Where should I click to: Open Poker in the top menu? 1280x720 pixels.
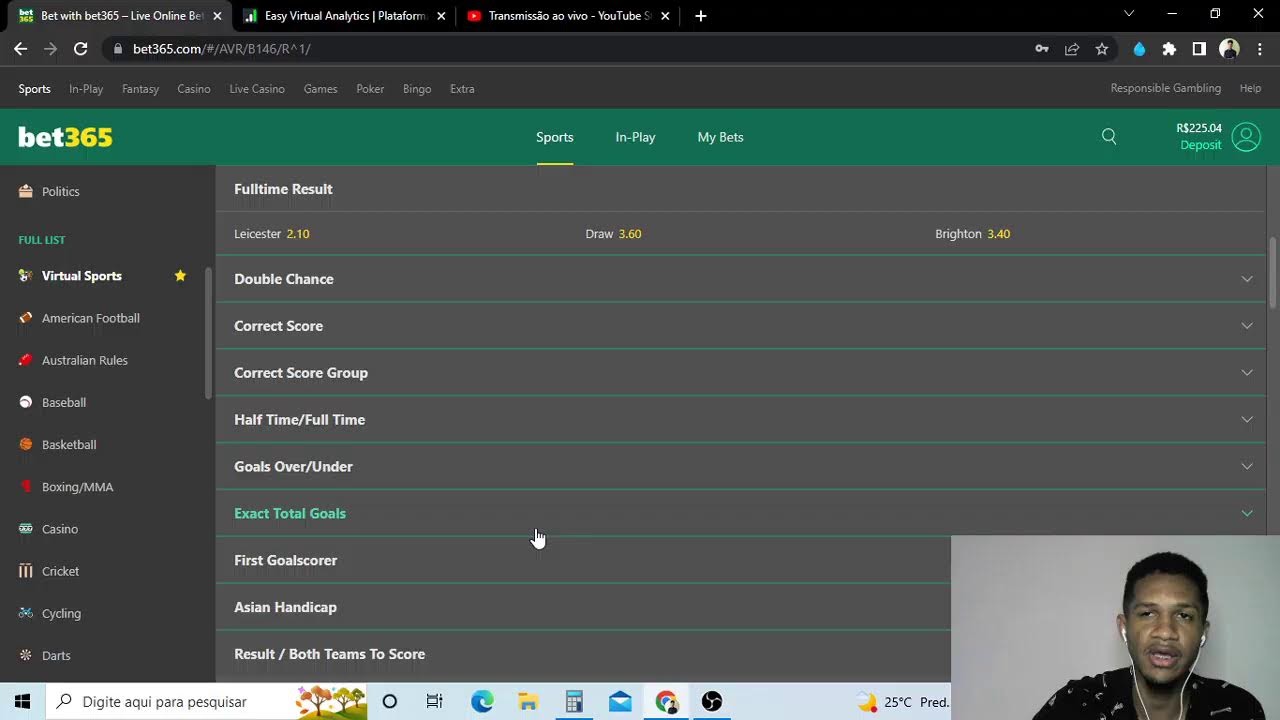[x=370, y=89]
